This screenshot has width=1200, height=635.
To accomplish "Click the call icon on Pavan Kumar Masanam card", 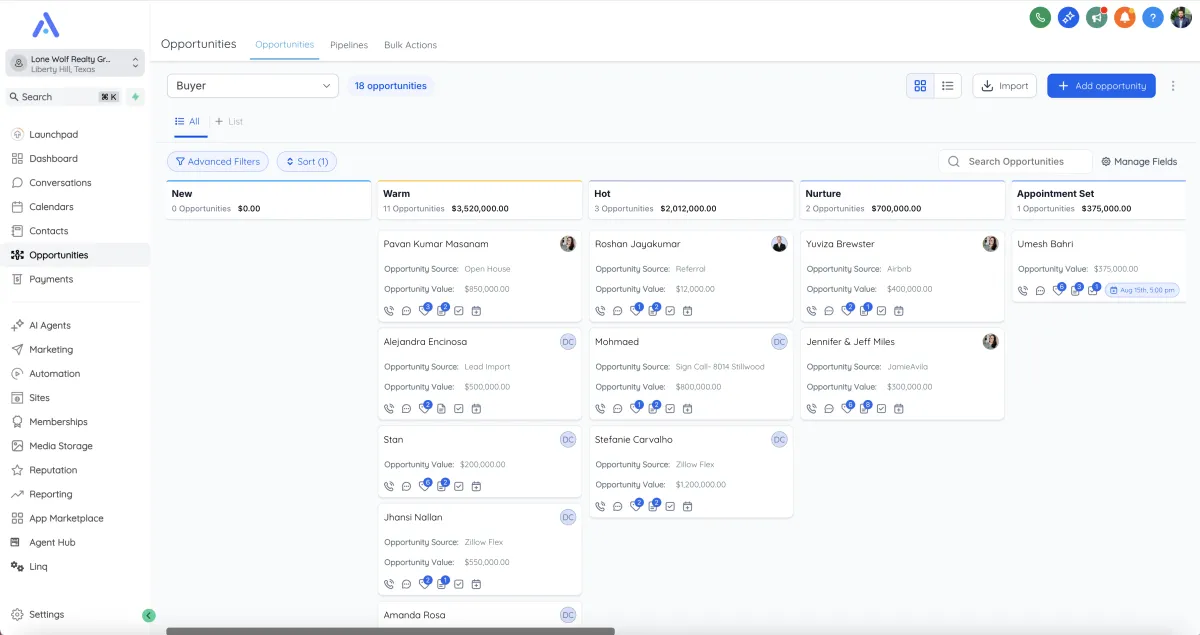I will coord(389,311).
